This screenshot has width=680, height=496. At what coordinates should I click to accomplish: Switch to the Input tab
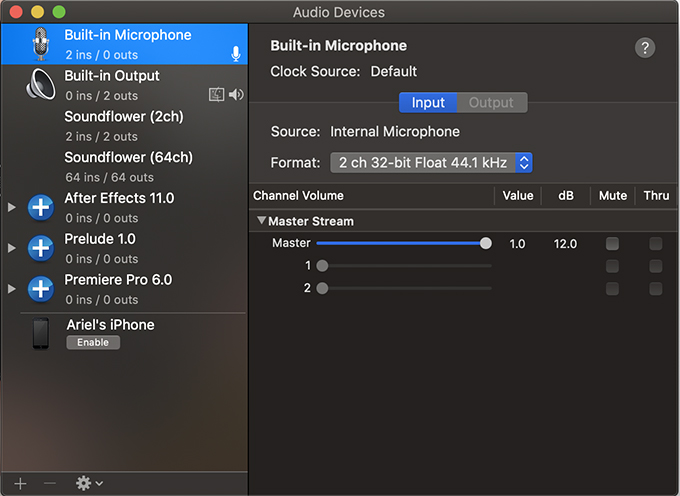click(428, 102)
